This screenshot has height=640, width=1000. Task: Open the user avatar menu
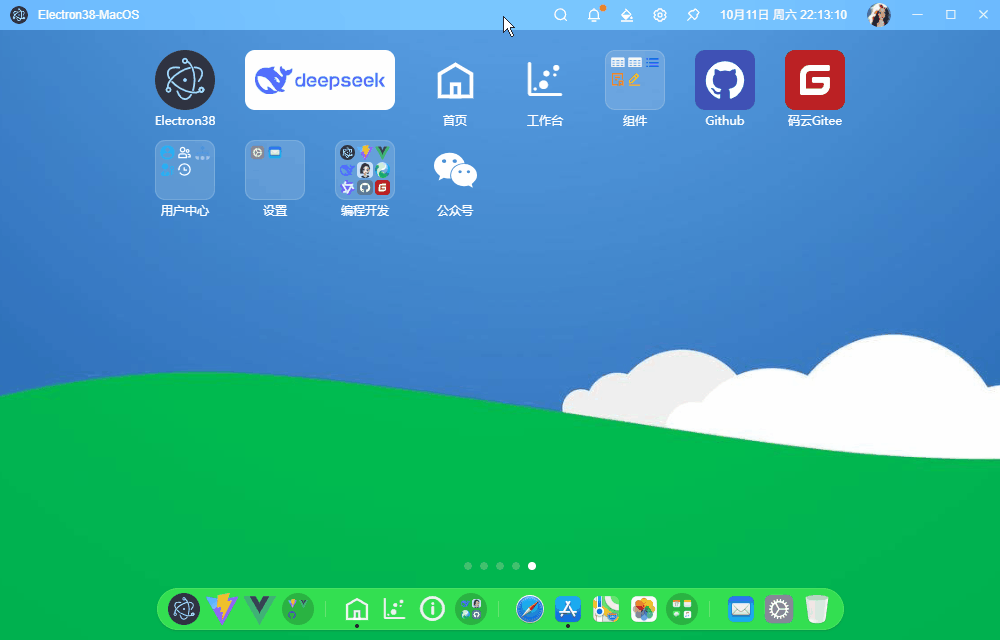click(x=879, y=15)
